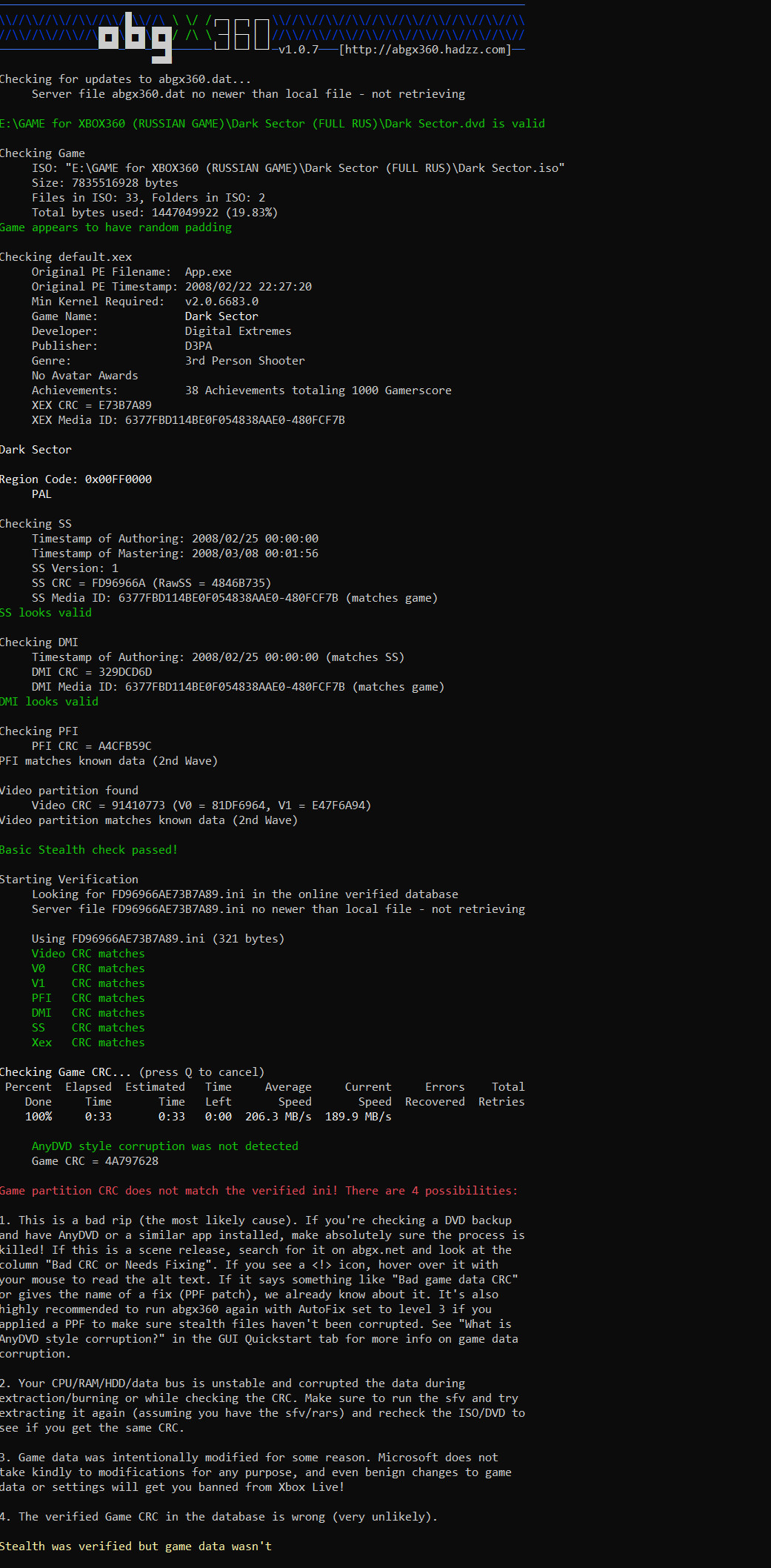
Task: Click the '1. This is a bad rip' line
Action: click(x=256, y=1220)
